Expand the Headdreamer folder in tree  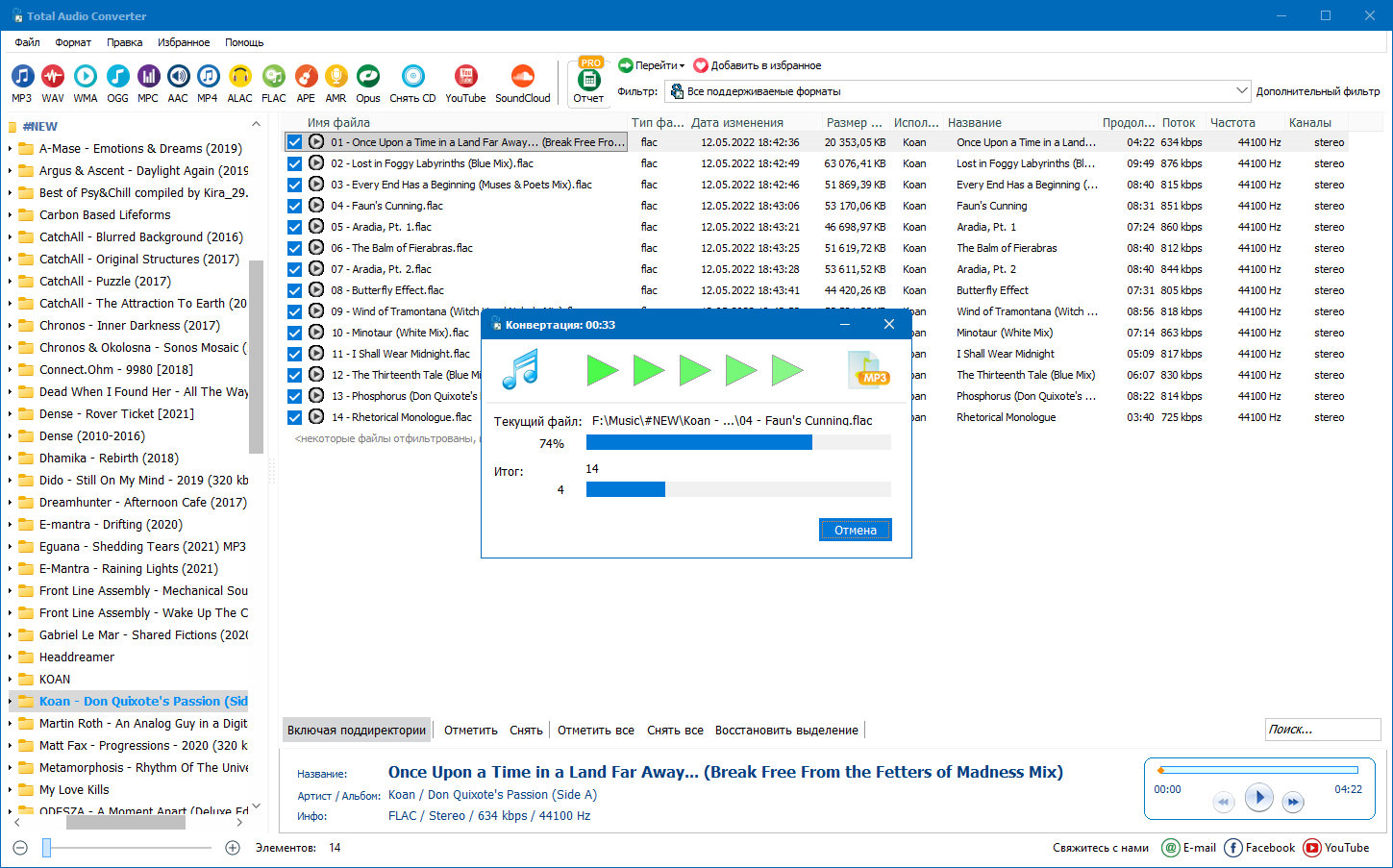(x=11, y=657)
